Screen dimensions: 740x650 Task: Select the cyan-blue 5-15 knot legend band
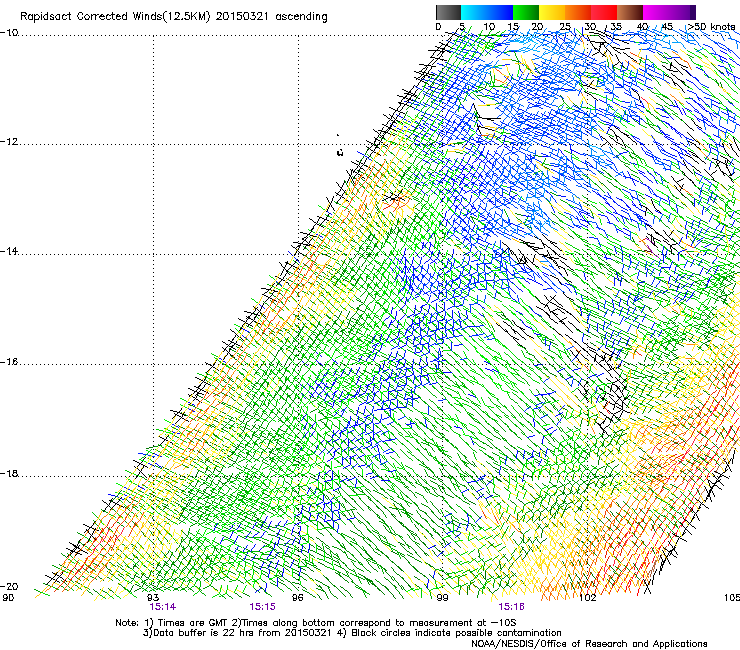pyautogui.click(x=487, y=12)
